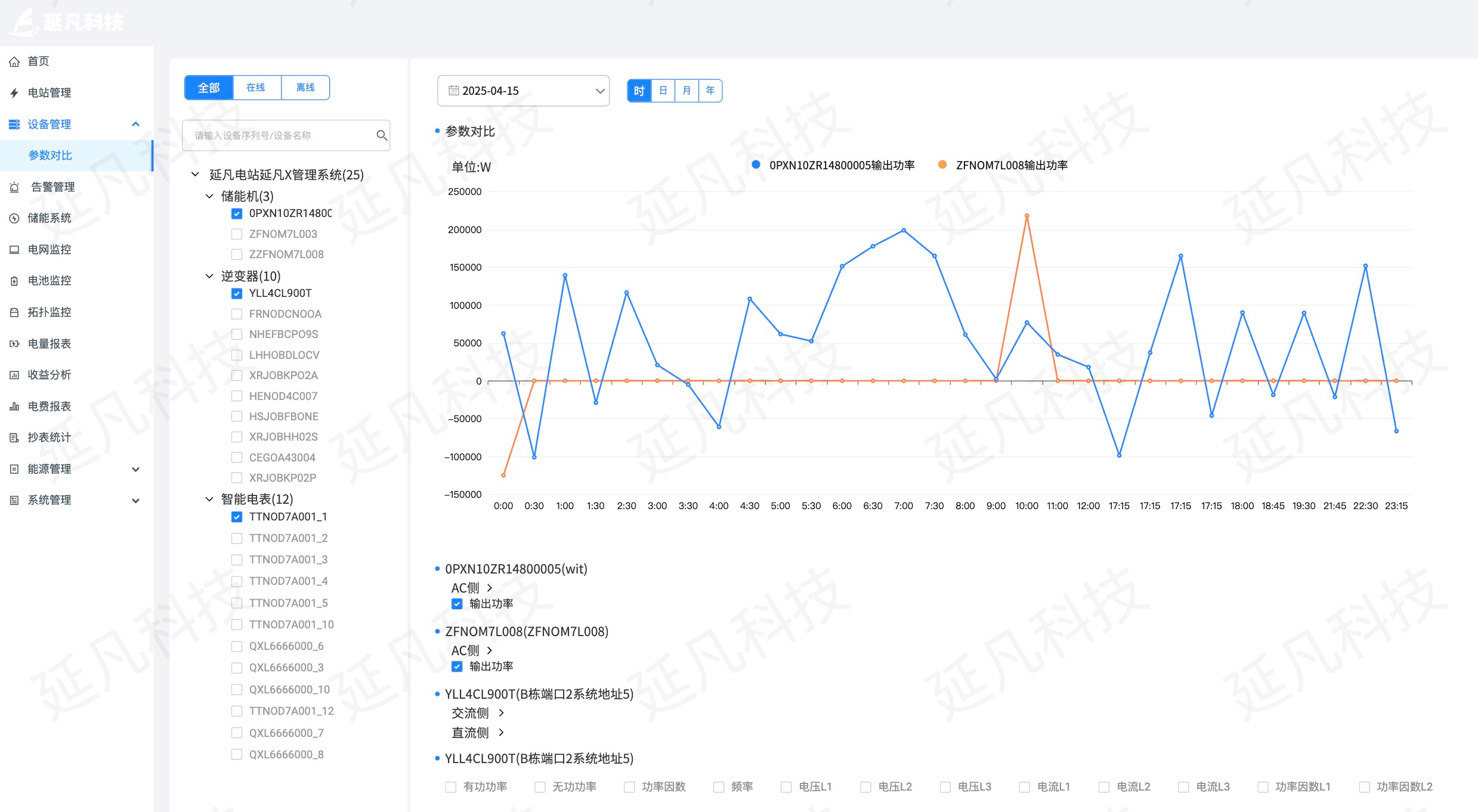
Task: Collapse the 逆变器(10) tree group
Action: tap(209, 276)
